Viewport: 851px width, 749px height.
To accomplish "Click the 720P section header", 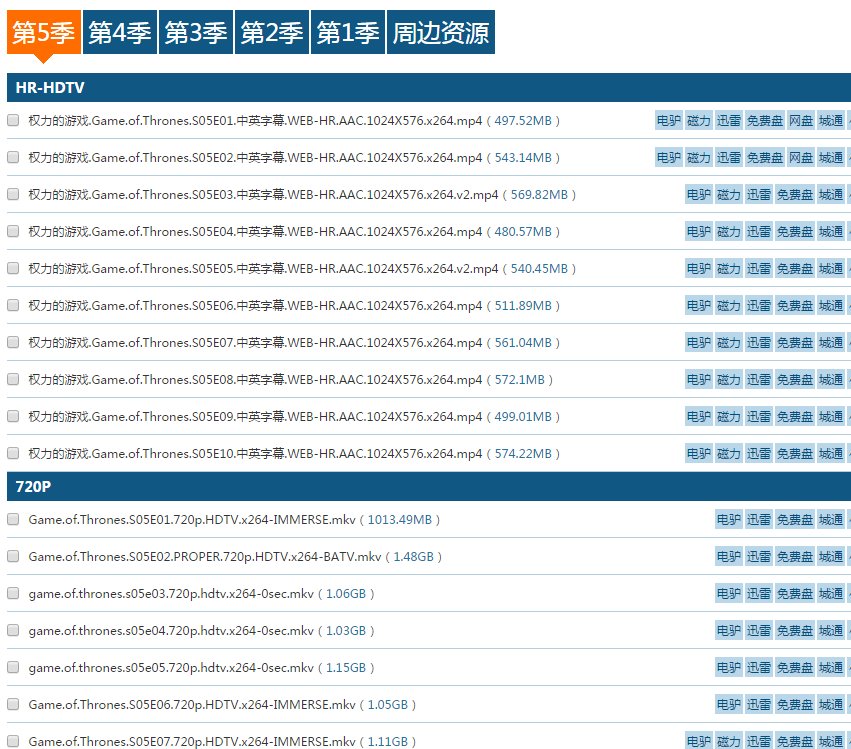I will [x=35, y=487].
